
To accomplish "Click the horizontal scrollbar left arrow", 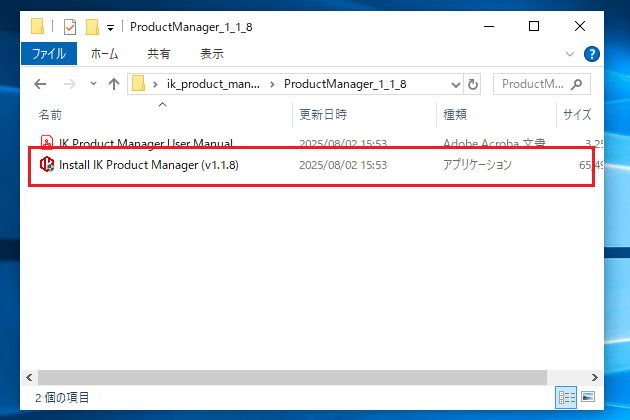I will click(x=29, y=377).
